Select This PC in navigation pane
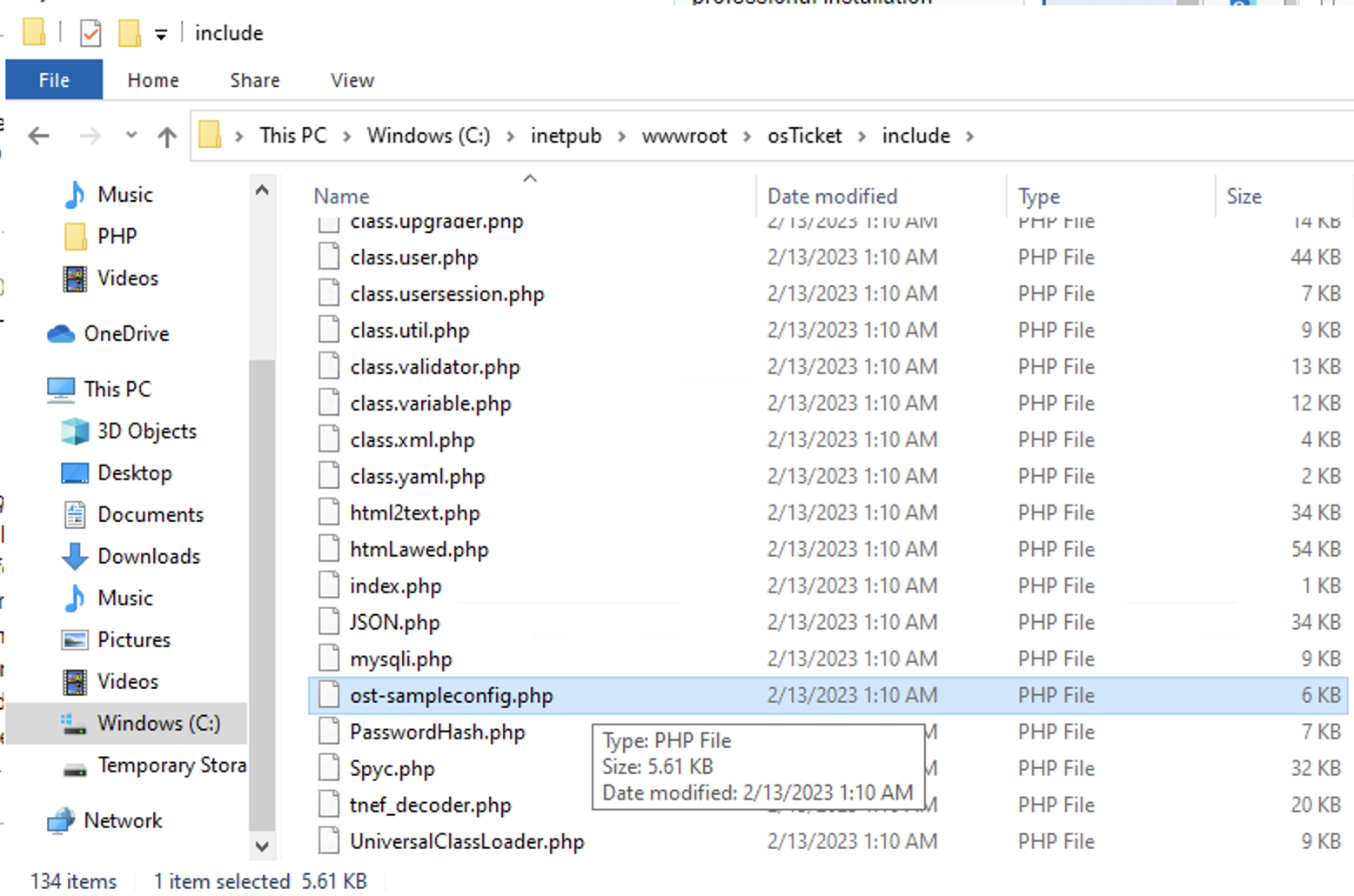 coord(117,389)
